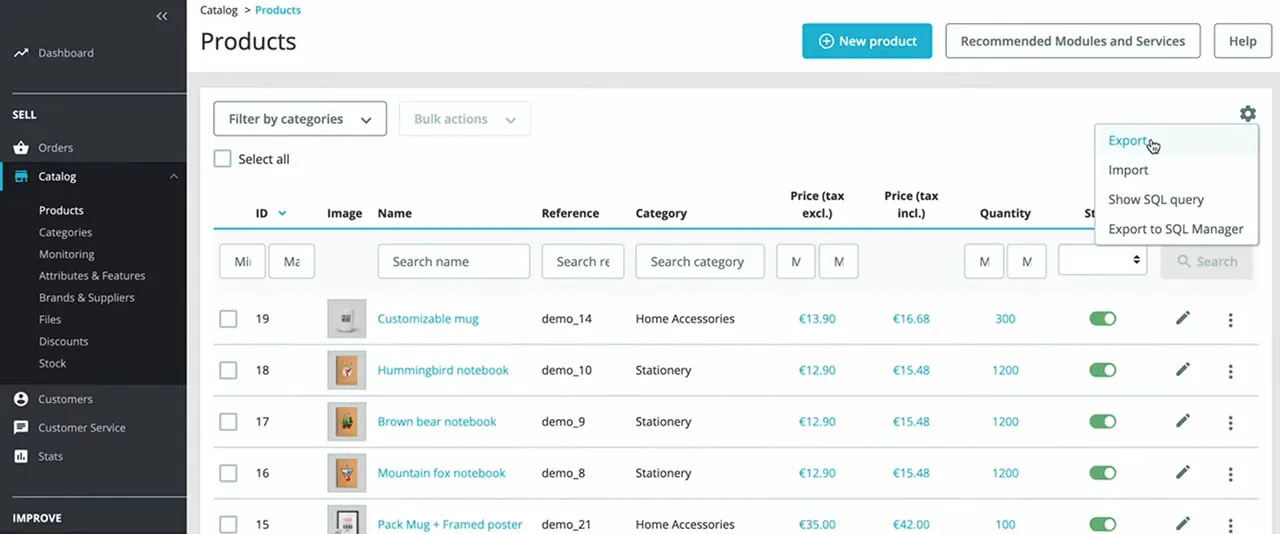Edit Pack Mug + Framed poster pencil icon
The width and height of the screenshot is (1280, 534).
tap(1183, 523)
